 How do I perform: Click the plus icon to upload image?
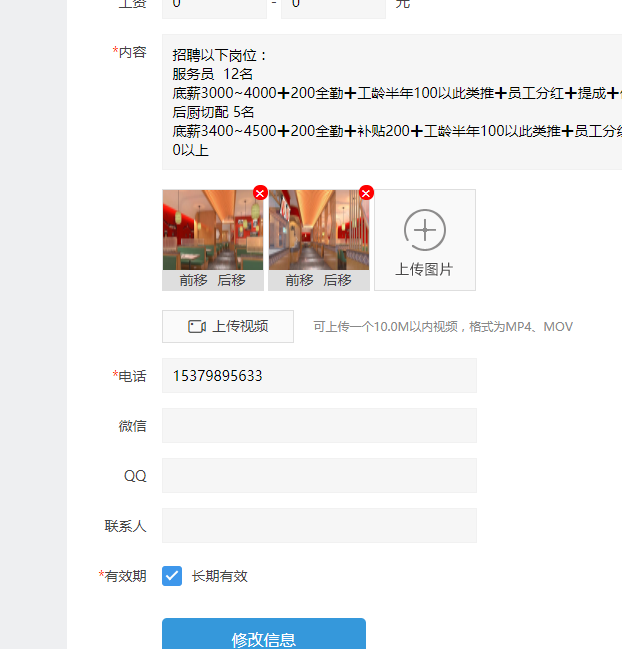pos(424,230)
